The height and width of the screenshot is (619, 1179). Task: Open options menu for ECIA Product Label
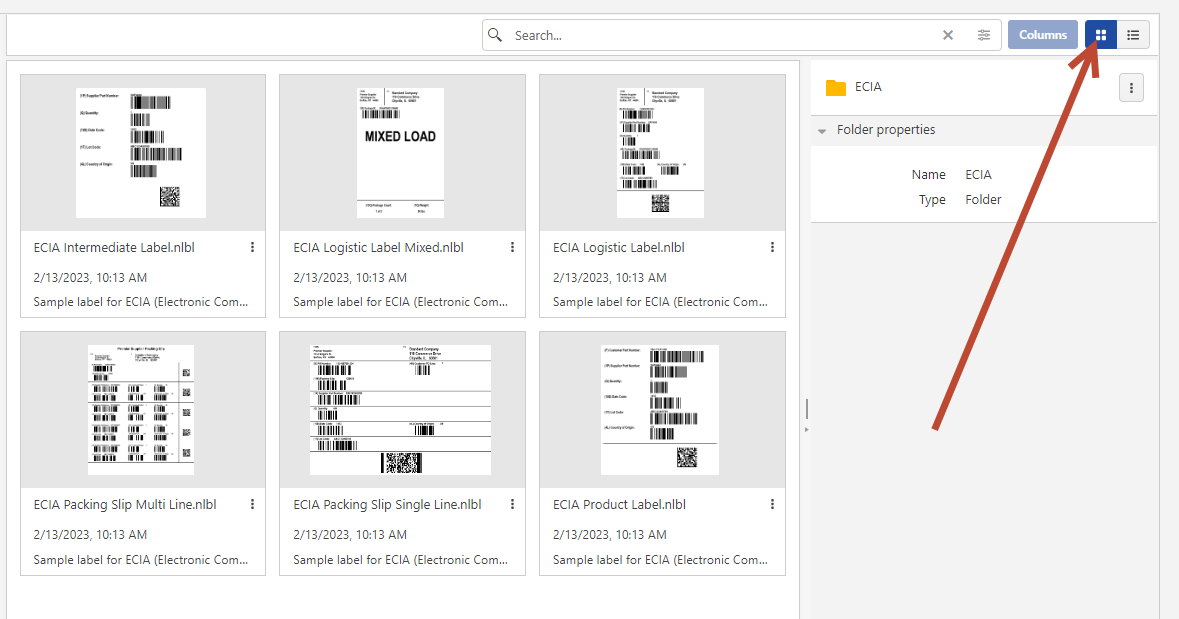click(772, 504)
